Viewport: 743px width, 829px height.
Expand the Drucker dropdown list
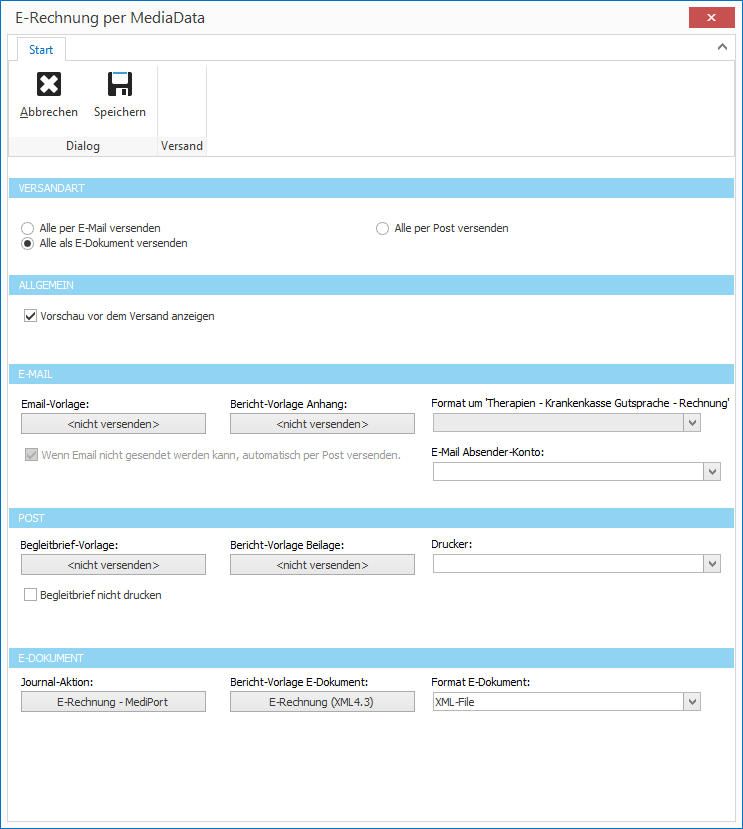coord(712,565)
